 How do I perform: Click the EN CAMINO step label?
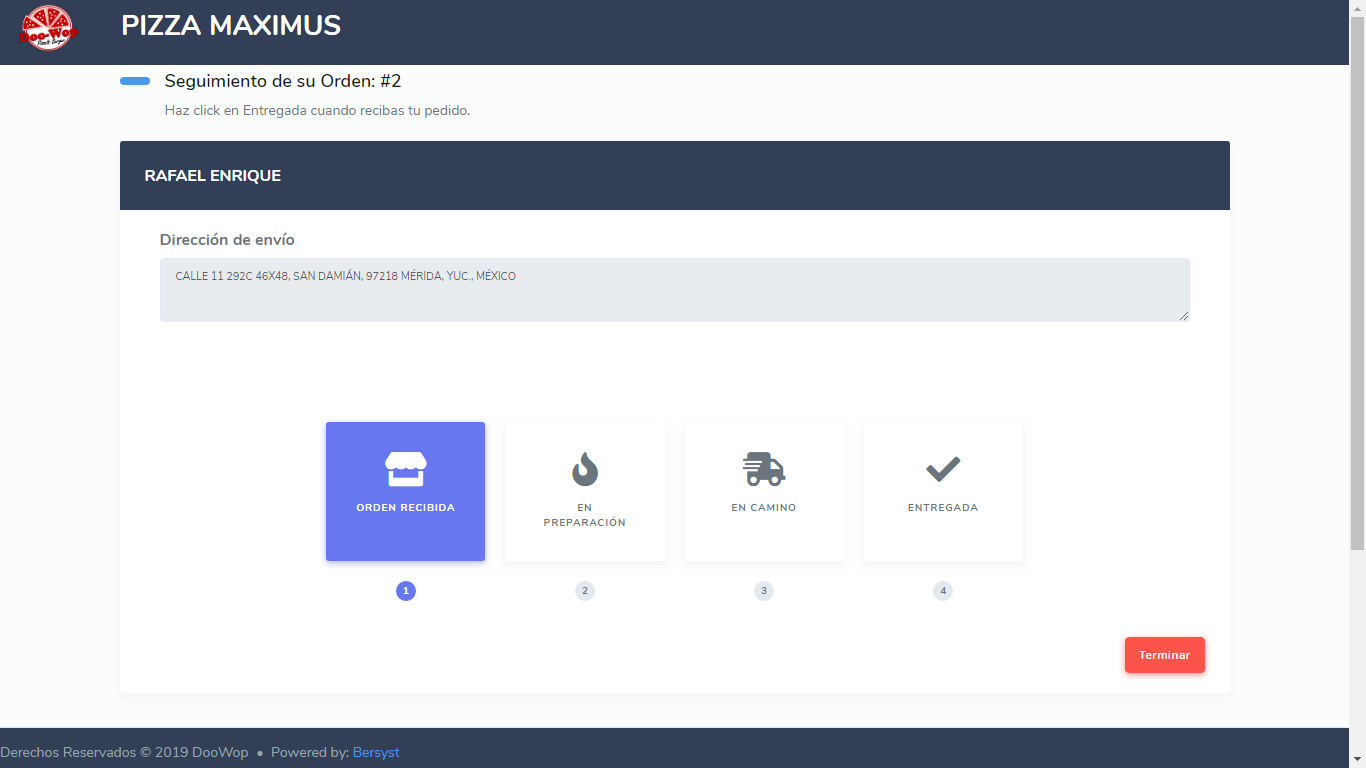pos(764,508)
